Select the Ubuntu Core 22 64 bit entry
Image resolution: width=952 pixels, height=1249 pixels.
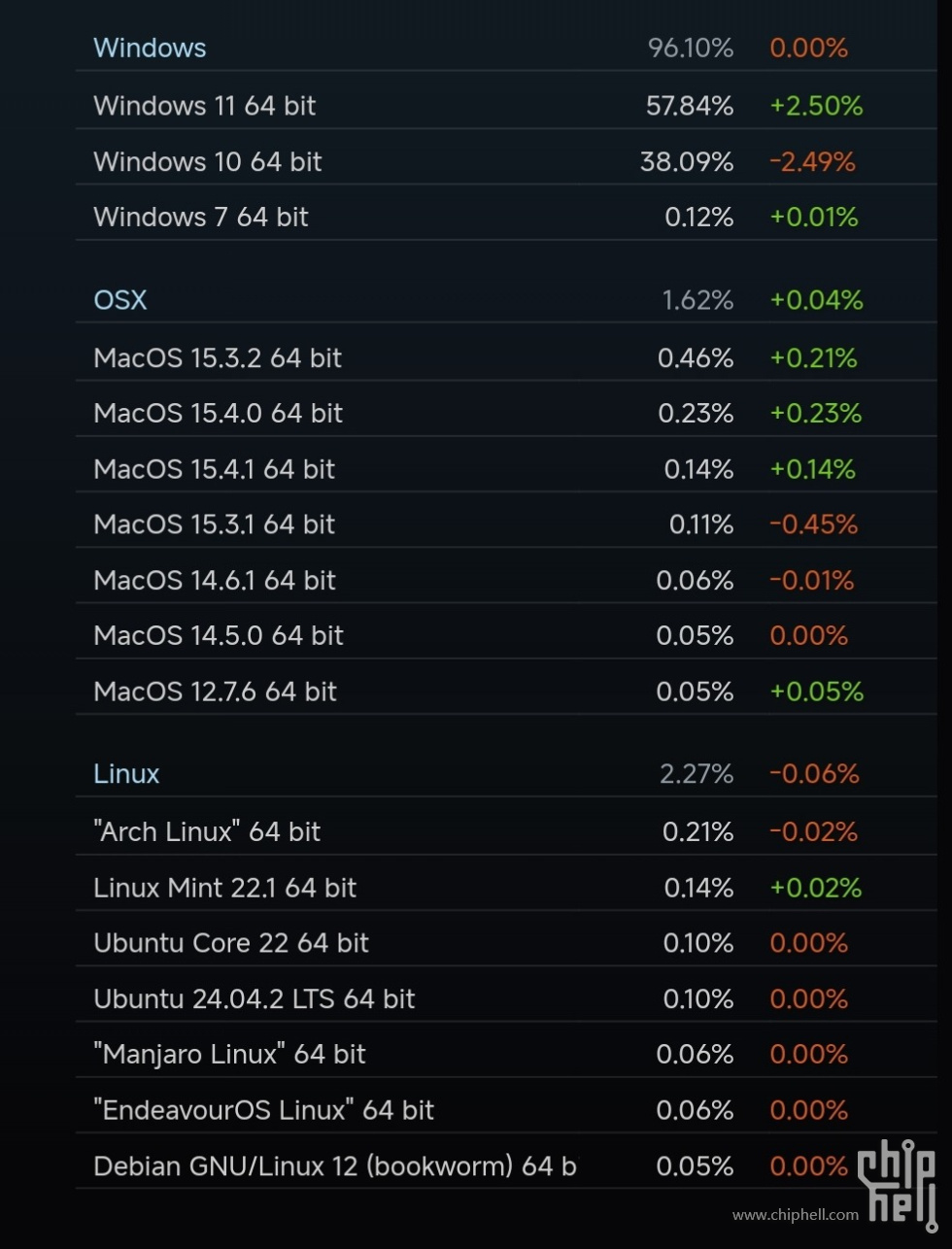[x=506, y=943]
